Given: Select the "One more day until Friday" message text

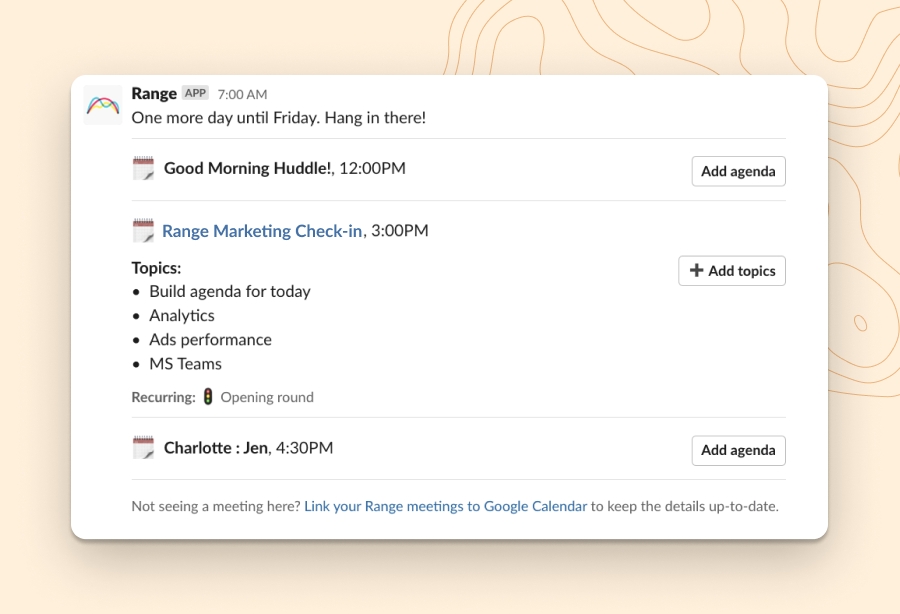Looking at the screenshot, I should pos(279,118).
